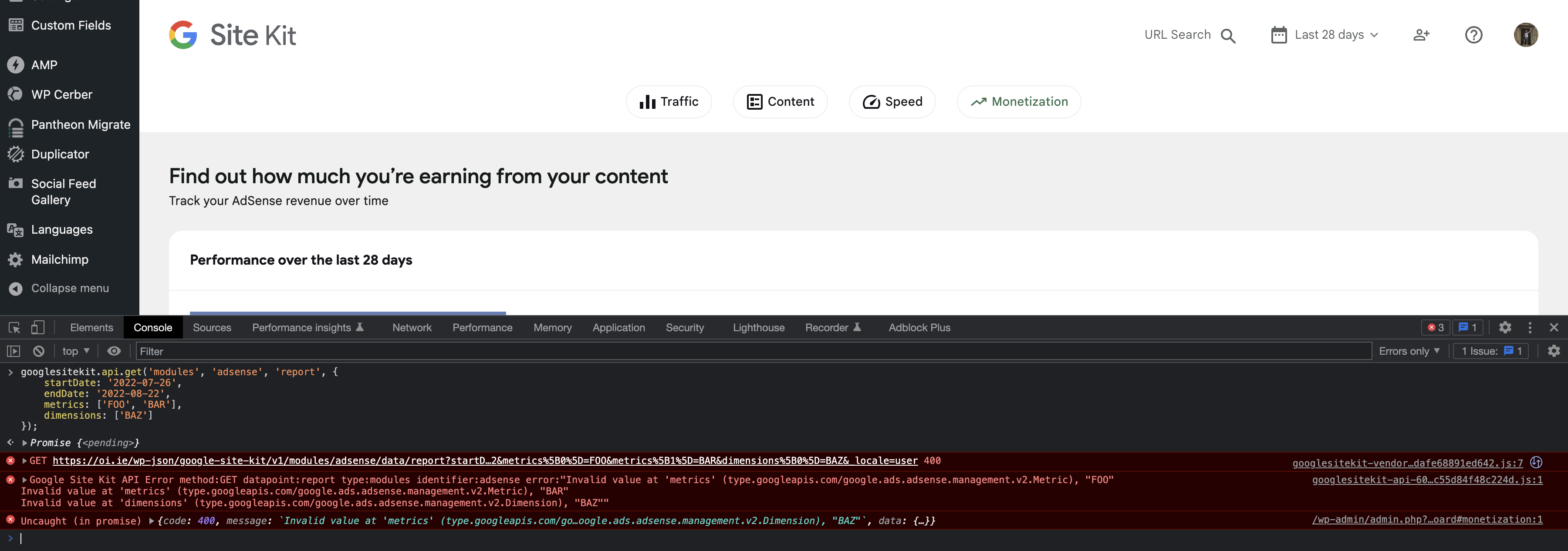Open the top JavaScript context dropdown
Image resolution: width=1568 pixels, height=551 pixels.
pos(75,351)
